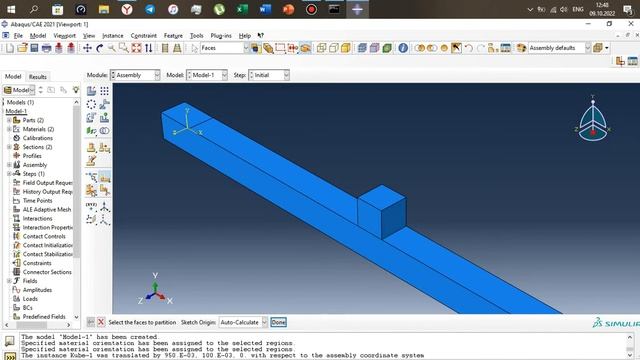Expand the Steps (1) tree node
This screenshot has height=360, width=640.
9,174
